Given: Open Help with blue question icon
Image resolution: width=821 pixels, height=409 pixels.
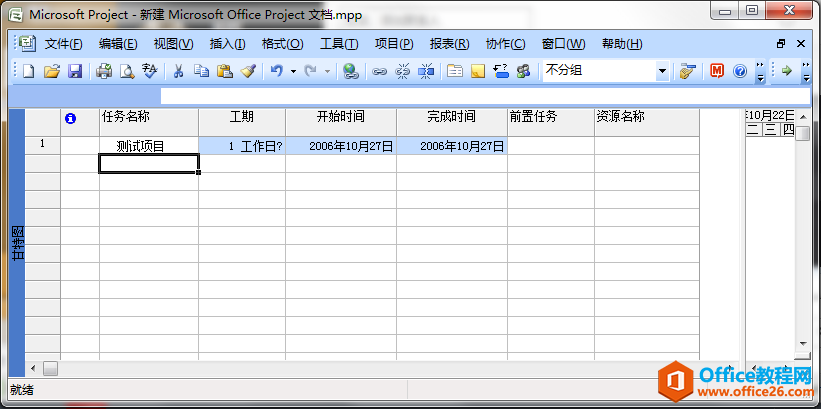Looking at the screenshot, I should point(740,71).
